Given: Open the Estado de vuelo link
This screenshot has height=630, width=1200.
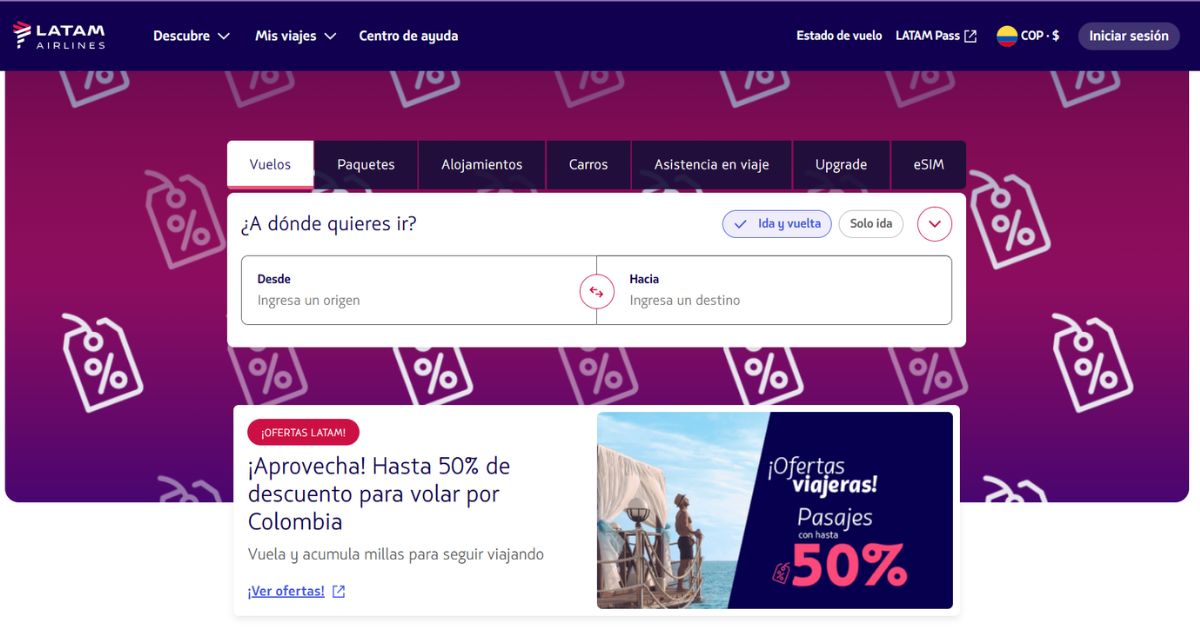Looking at the screenshot, I should coord(839,36).
